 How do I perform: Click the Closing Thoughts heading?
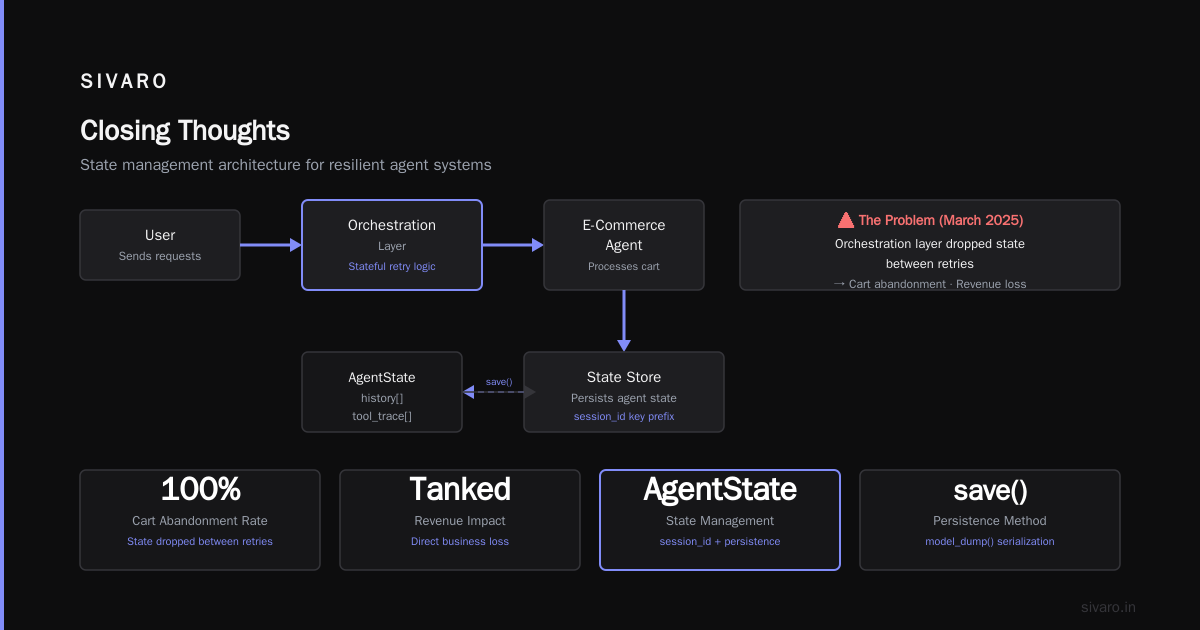(185, 130)
